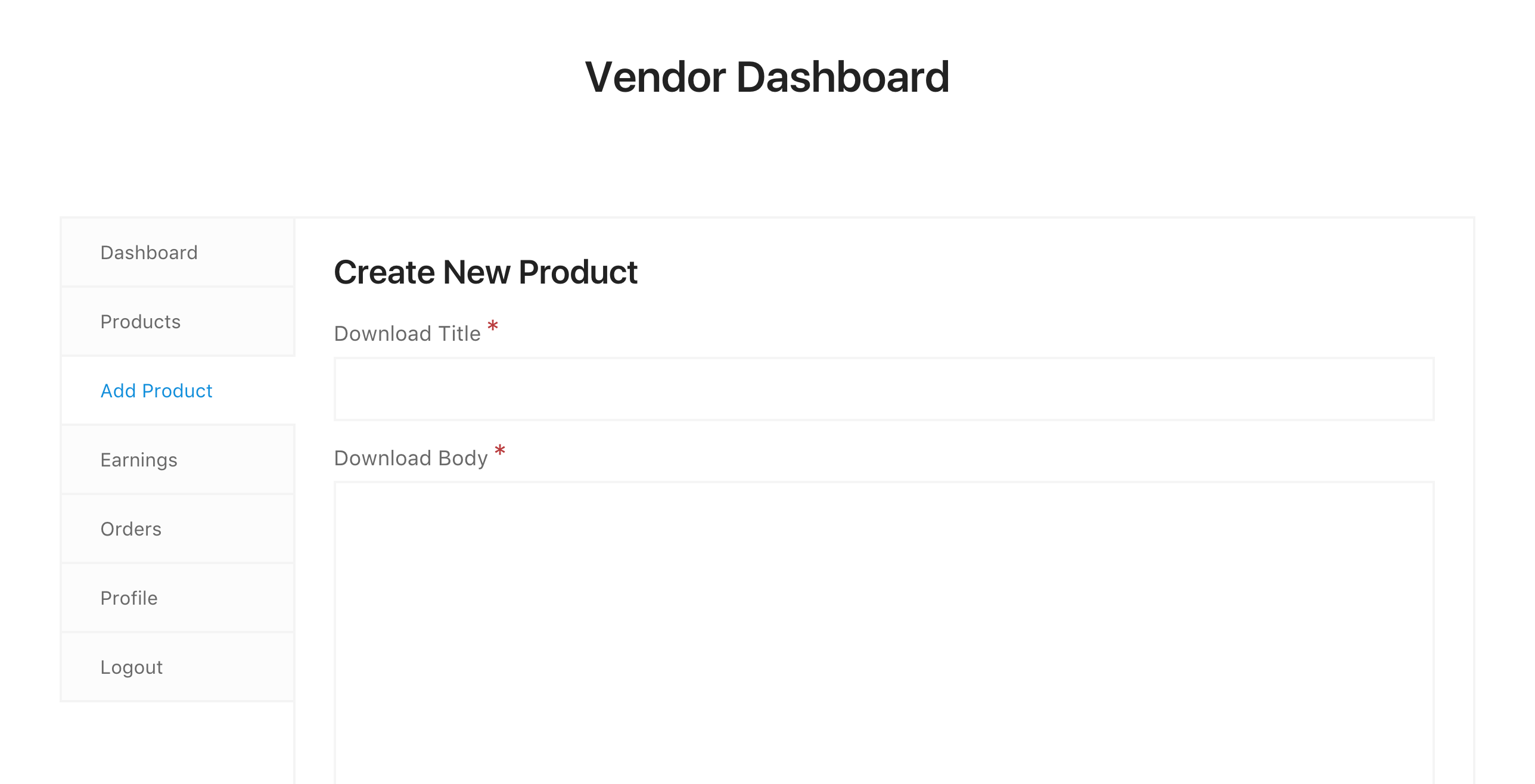Screen dimensions: 1535x784
Task: Click "Create" in the Create New Product heading
Action: tap(385, 272)
